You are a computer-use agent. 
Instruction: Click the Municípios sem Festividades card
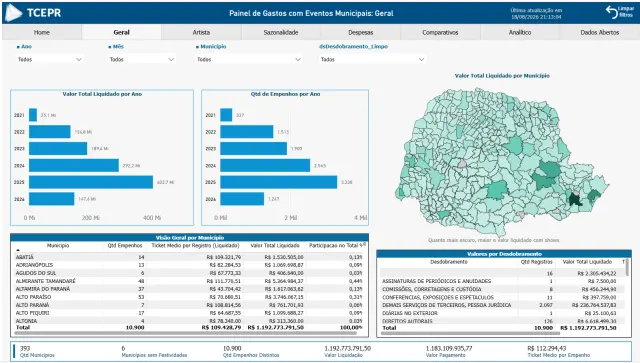click(154, 352)
